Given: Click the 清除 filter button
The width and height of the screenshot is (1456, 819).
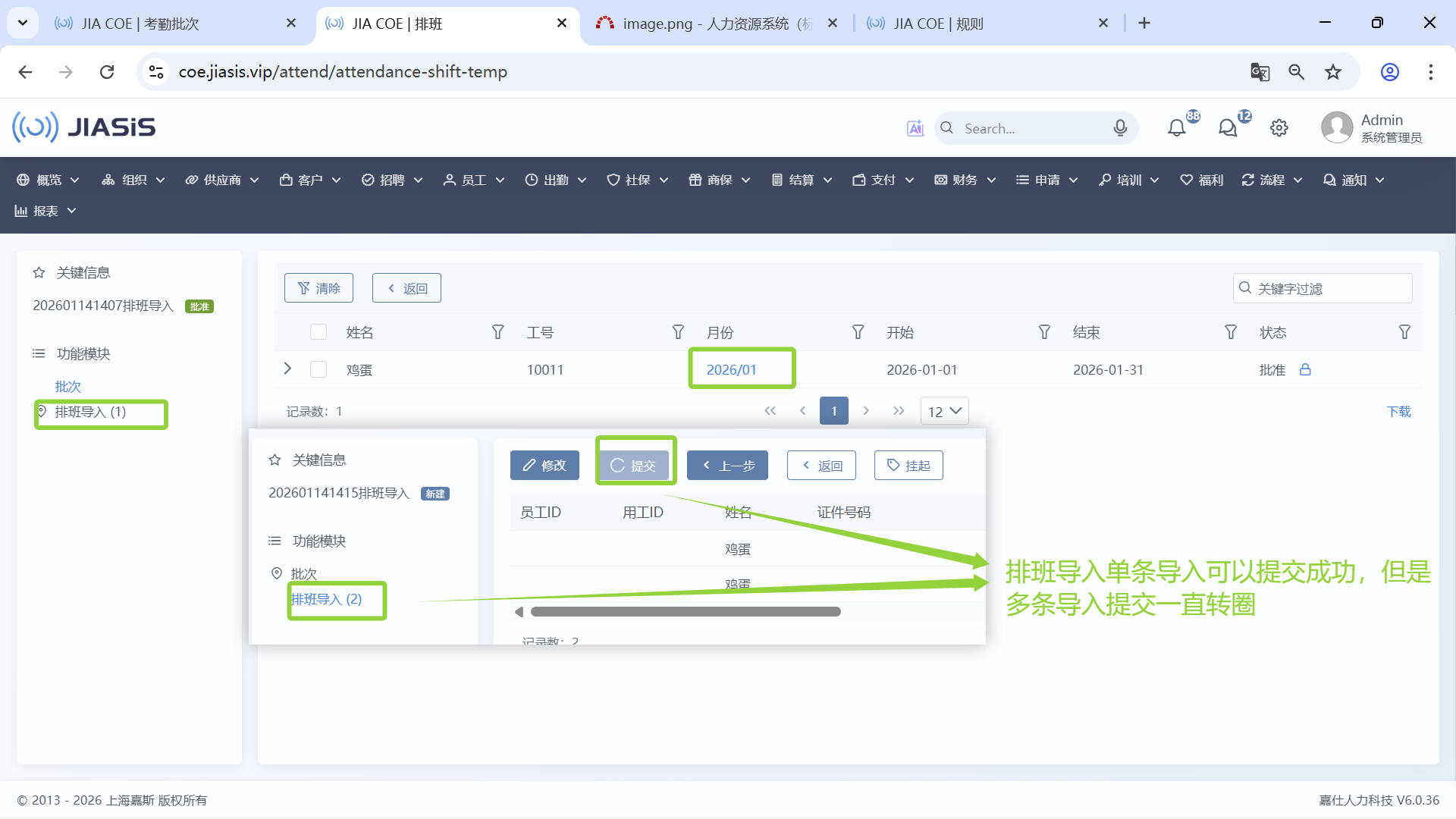Looking at the screenshot, I should pos(318,288).
